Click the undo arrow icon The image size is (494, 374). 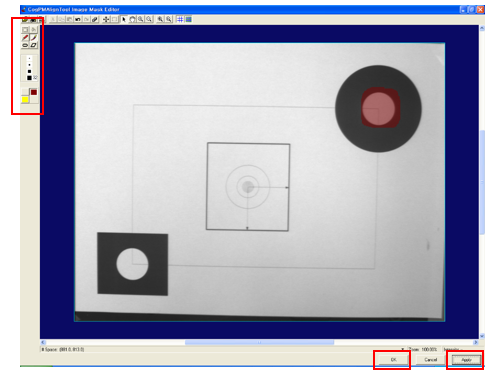tap(78, 19)
